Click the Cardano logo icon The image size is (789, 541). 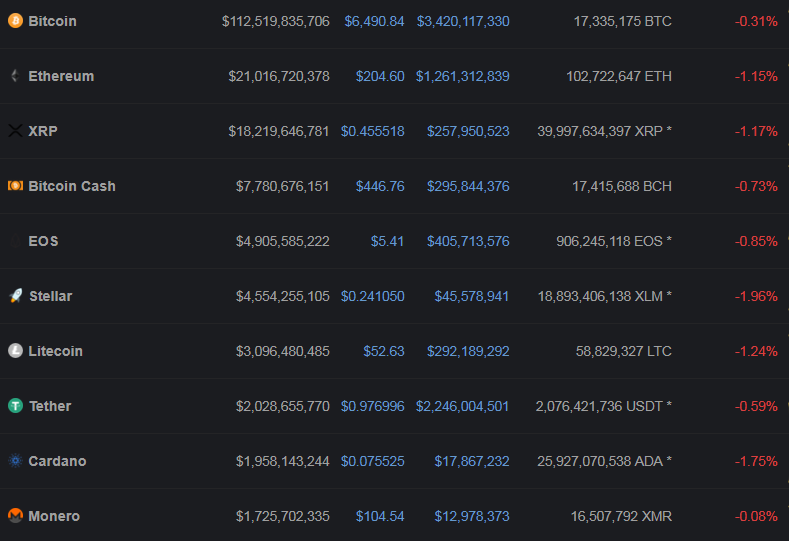(15, 461)
